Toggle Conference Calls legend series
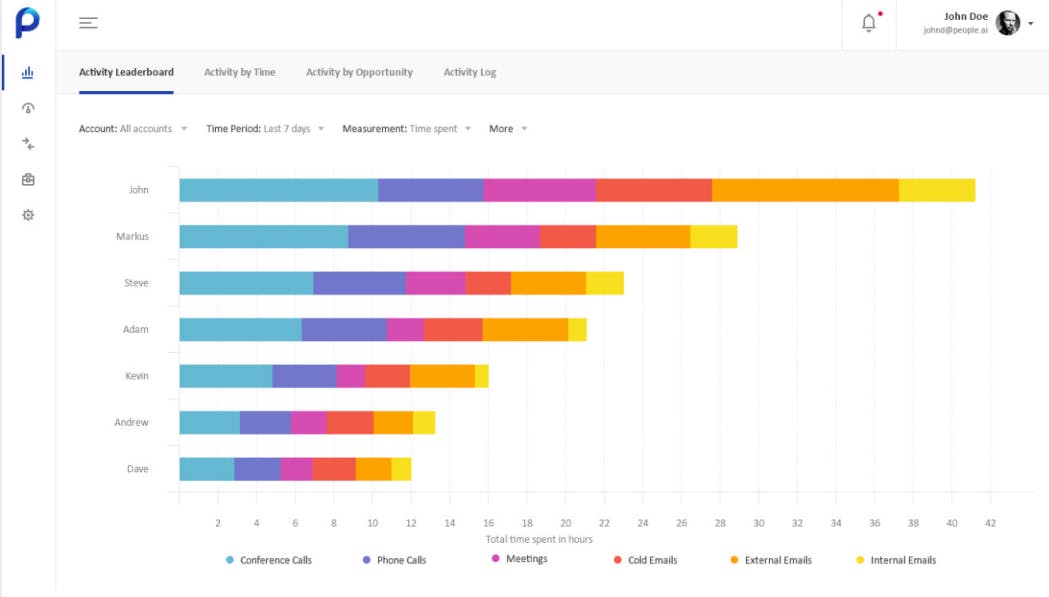Viewport: 1049px width, 597px height. (269, 560)
